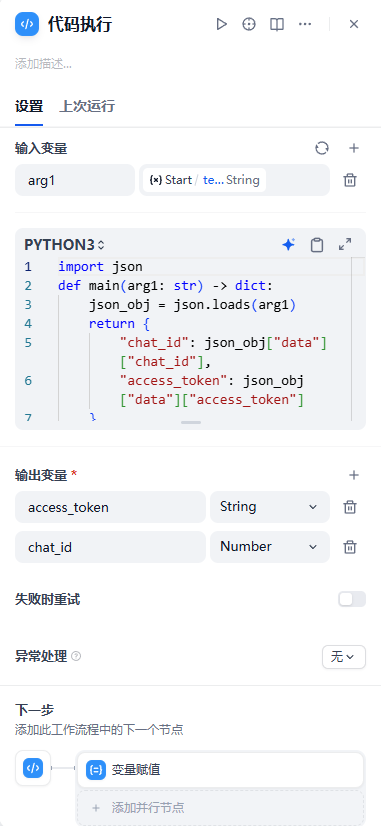
Task: Switch to the 设置 tab
Action: 29,106
